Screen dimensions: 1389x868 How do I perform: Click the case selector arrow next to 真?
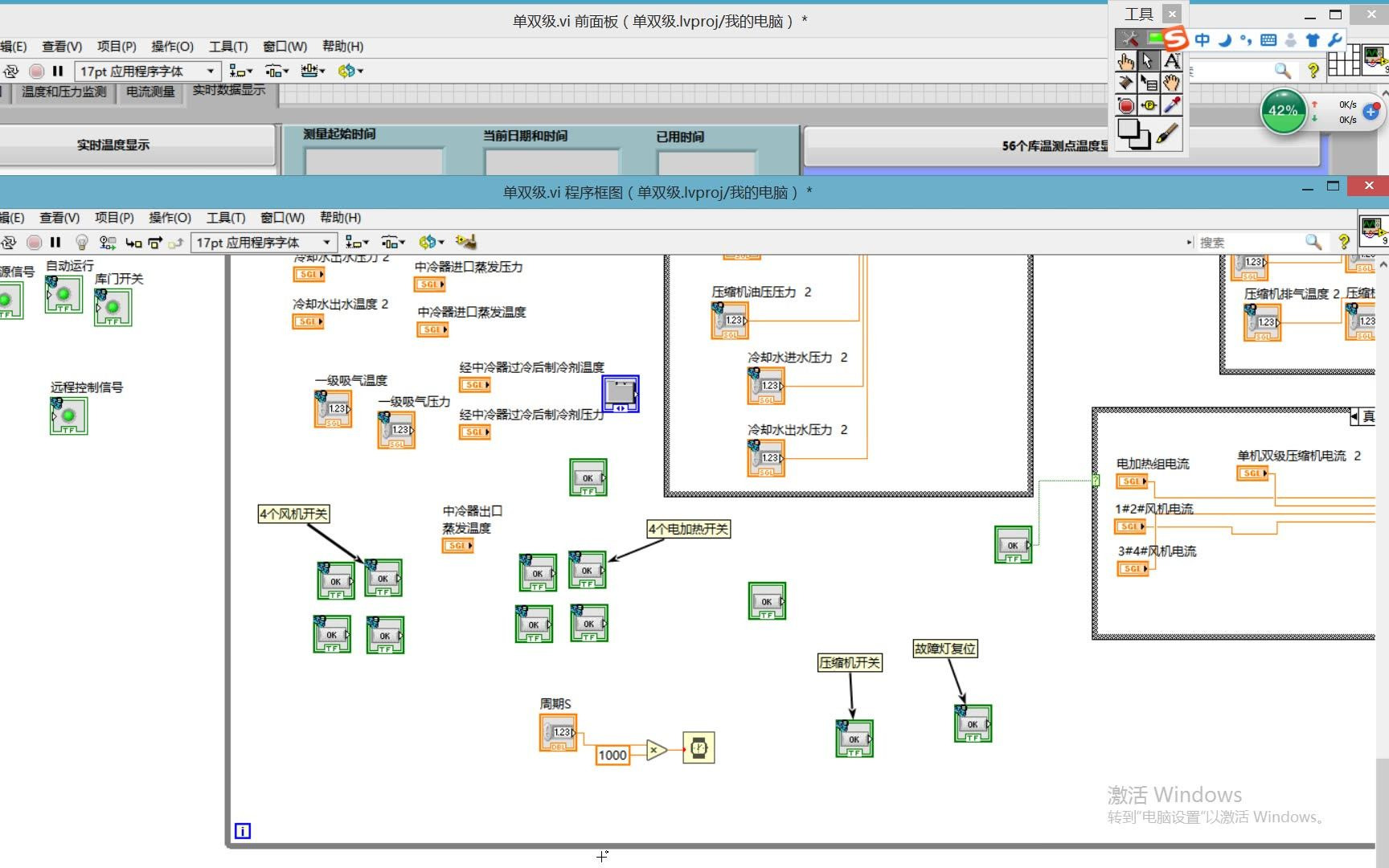(x=1354, y=416)
